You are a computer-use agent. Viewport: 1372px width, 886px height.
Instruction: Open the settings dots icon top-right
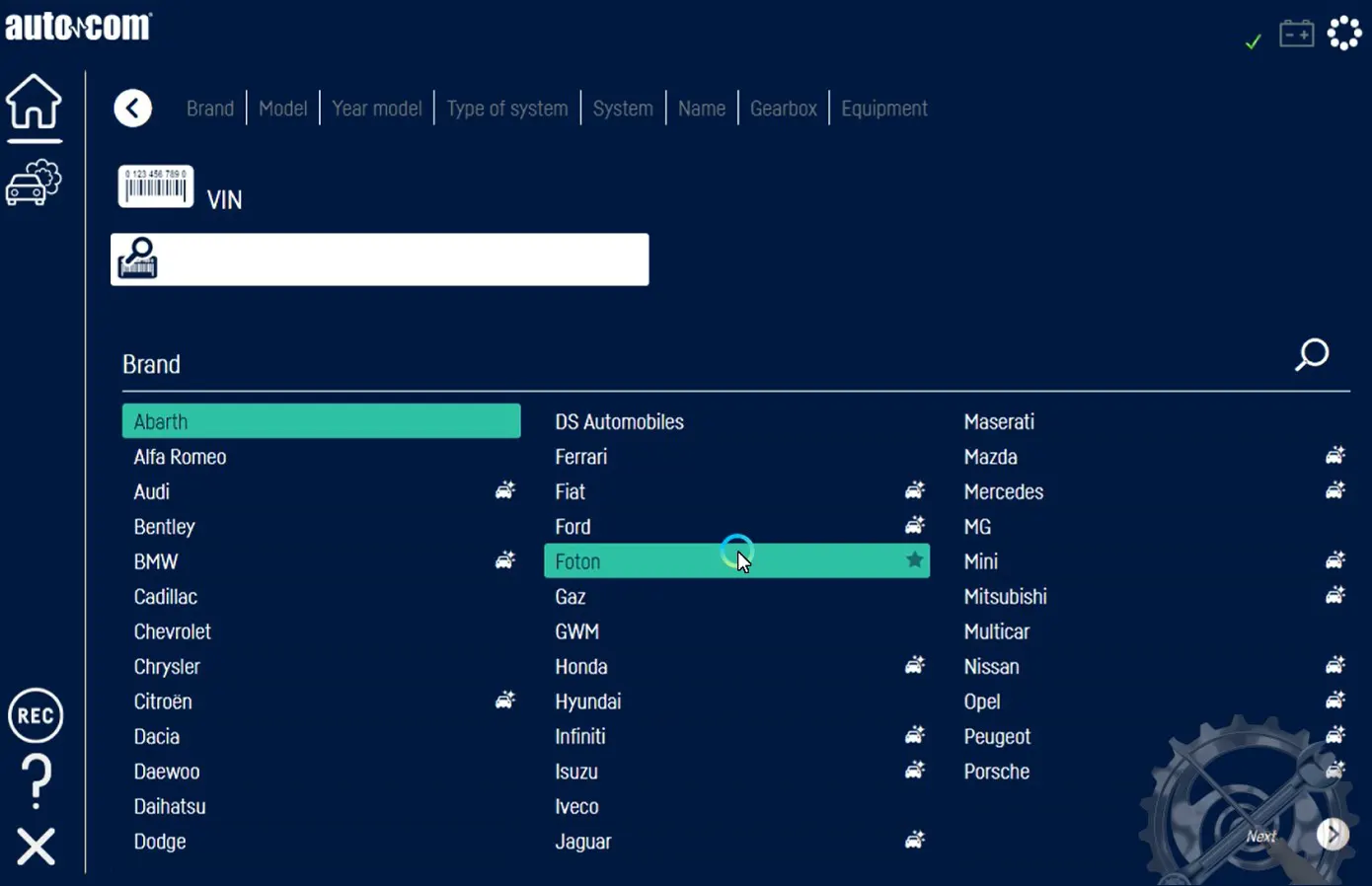point(1343,34)
